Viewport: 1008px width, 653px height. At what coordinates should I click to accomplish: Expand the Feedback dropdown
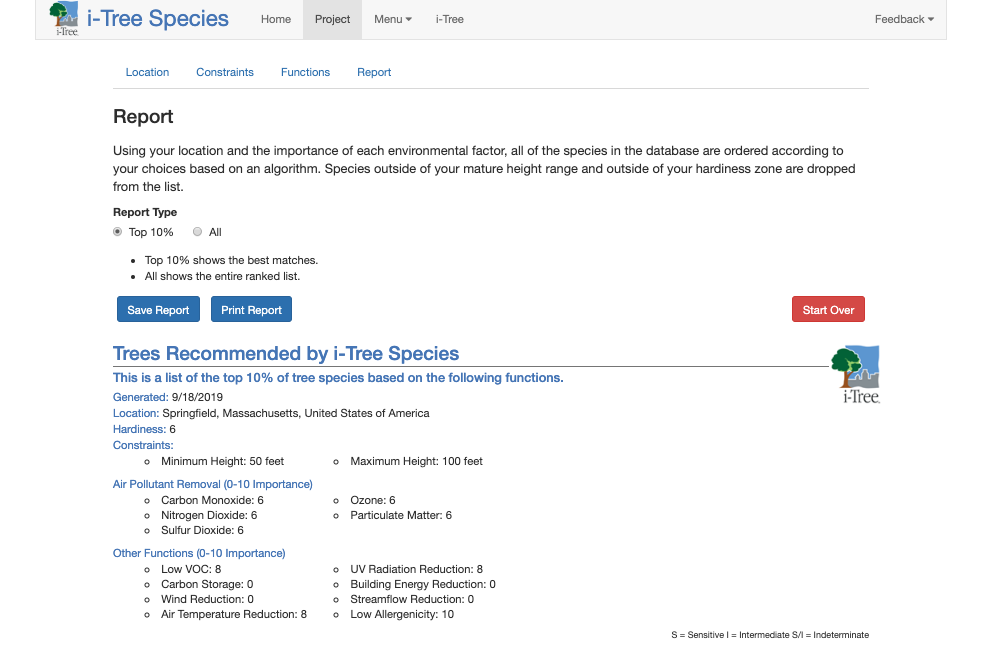(903, 19)
